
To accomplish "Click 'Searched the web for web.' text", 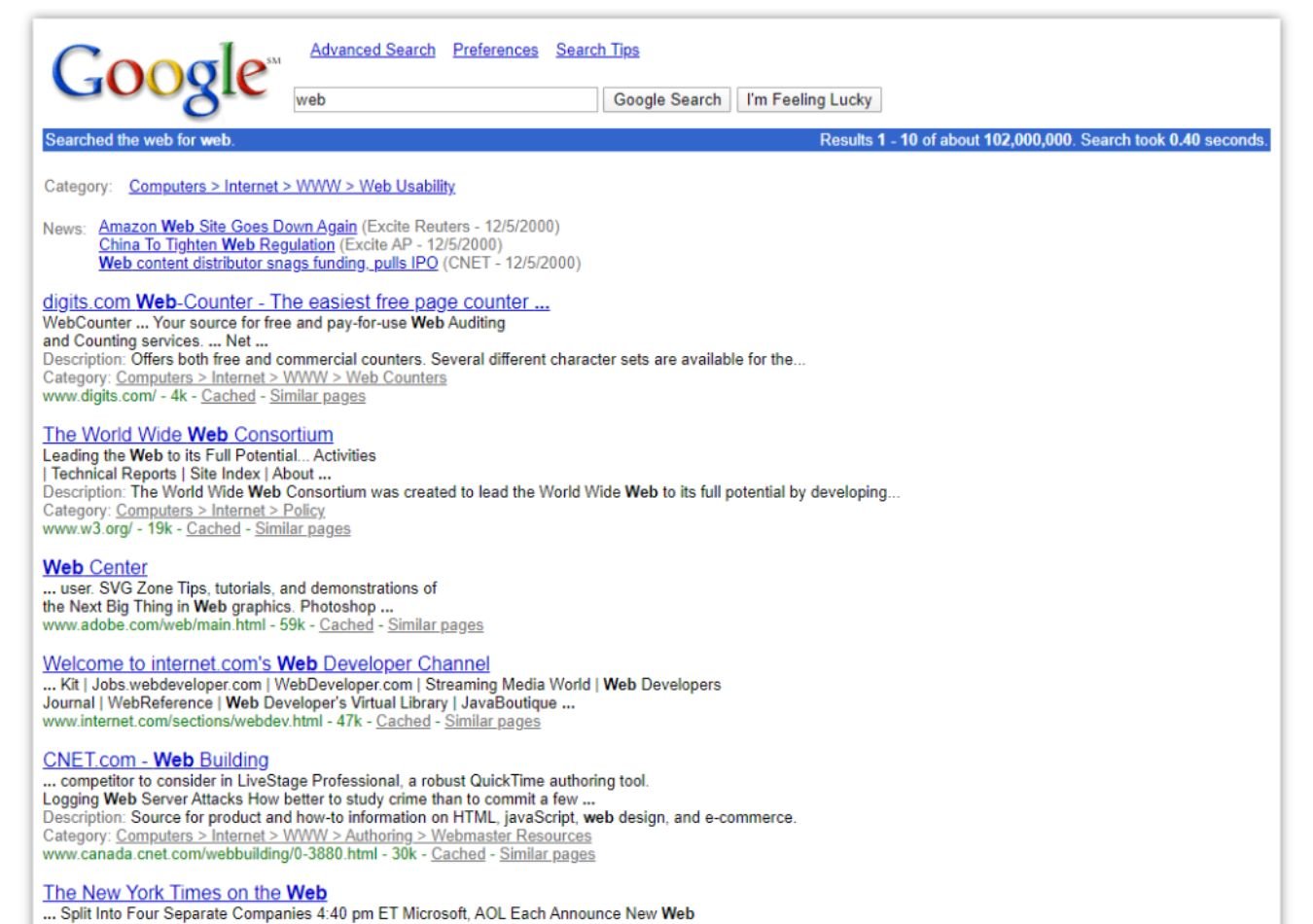I will coord(140,140).
